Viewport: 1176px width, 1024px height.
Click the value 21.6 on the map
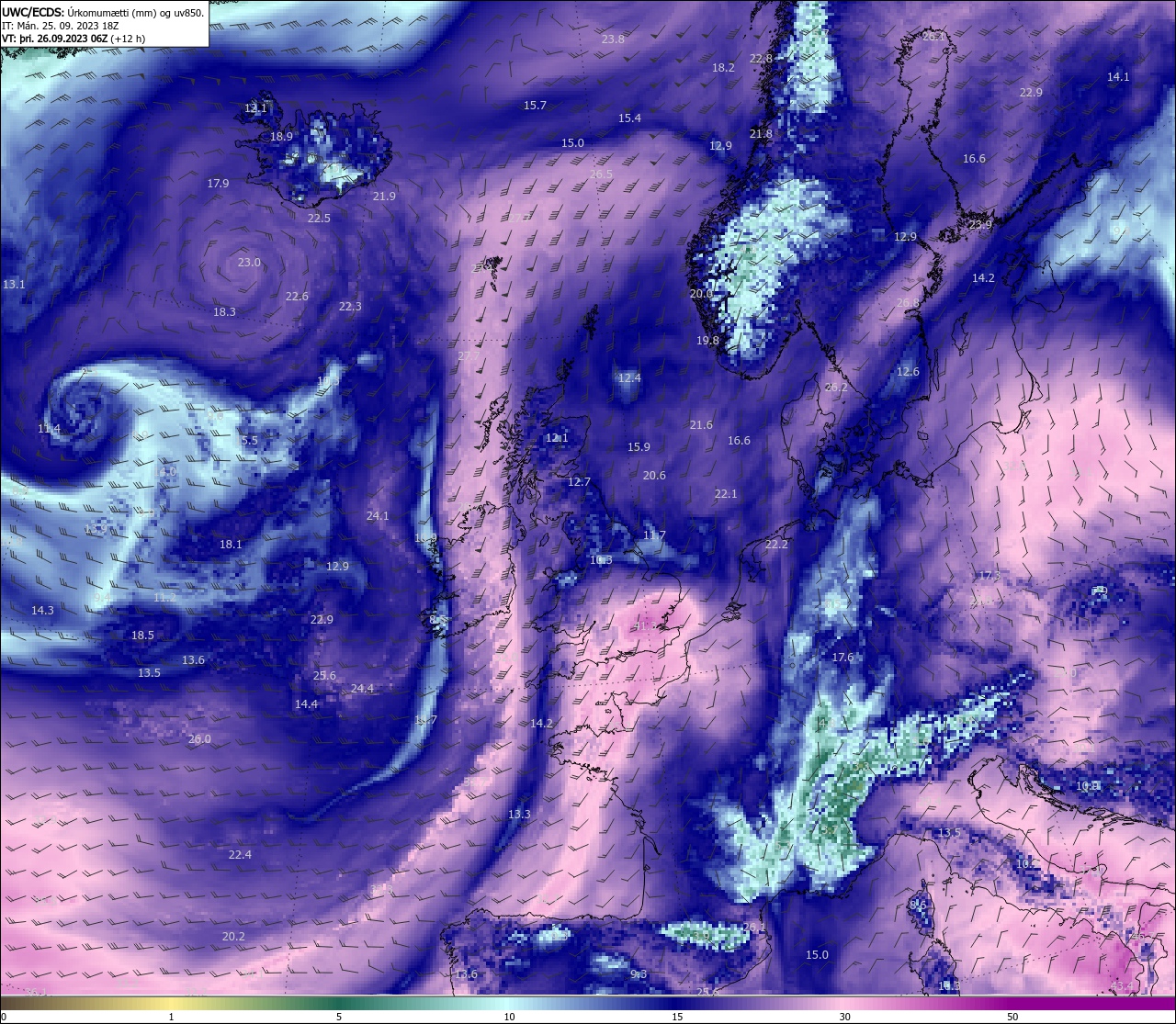[701, 424]
